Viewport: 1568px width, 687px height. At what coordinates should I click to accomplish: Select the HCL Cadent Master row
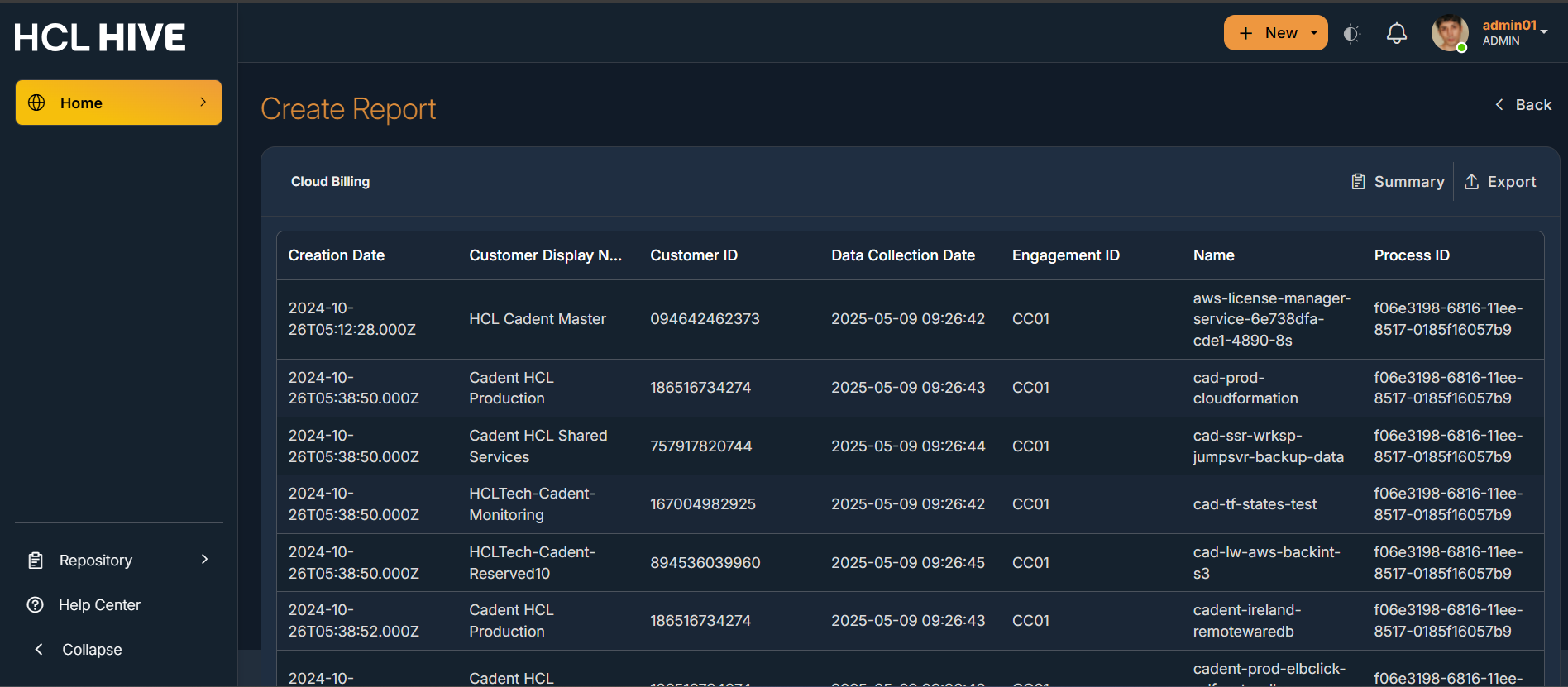coord(538,319)
